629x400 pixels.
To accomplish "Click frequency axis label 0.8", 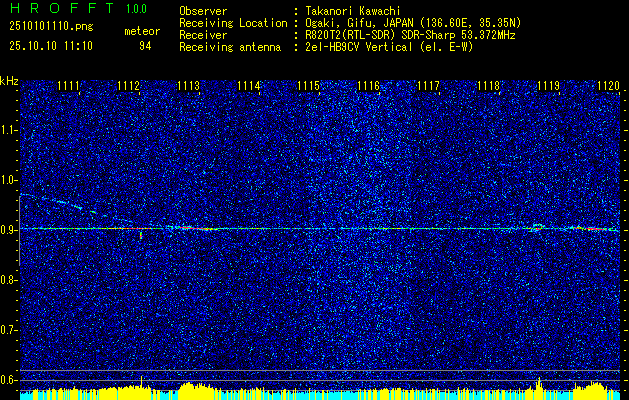I will tap(8, 280).
